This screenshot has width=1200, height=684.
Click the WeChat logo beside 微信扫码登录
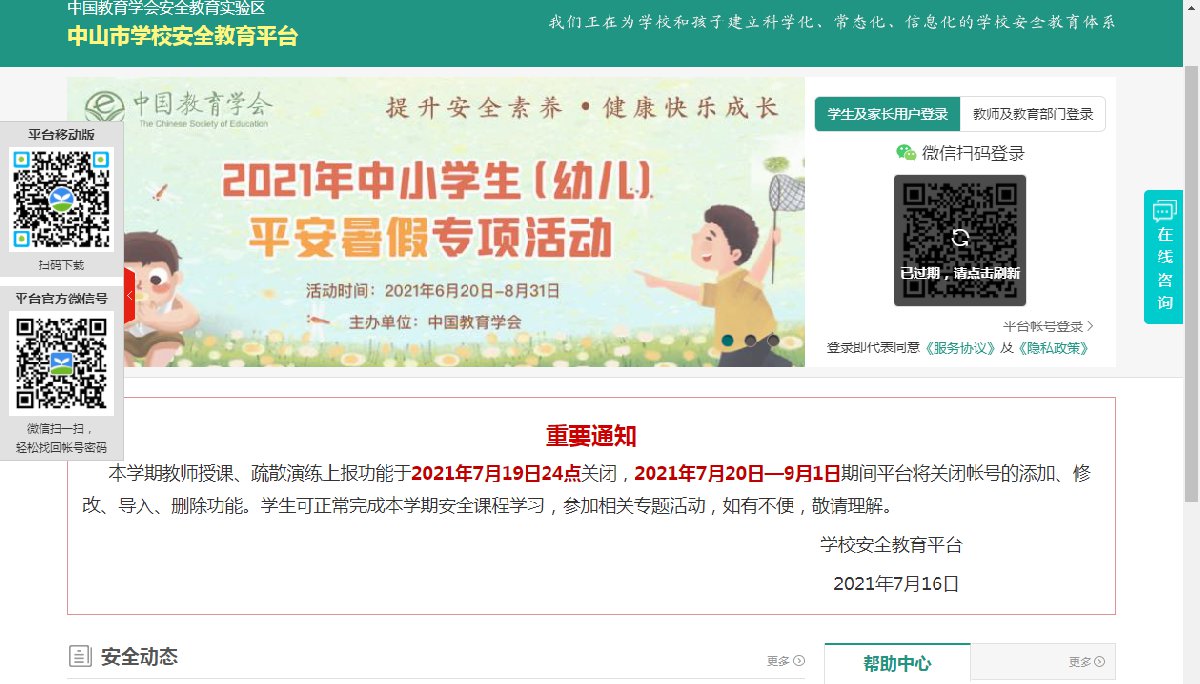906,152
